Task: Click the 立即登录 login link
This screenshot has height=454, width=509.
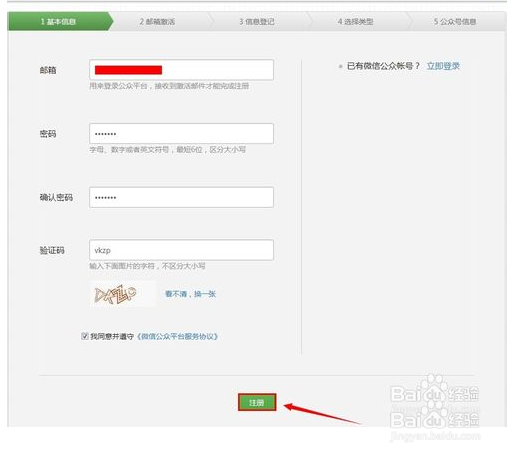Action: point(443,66)
